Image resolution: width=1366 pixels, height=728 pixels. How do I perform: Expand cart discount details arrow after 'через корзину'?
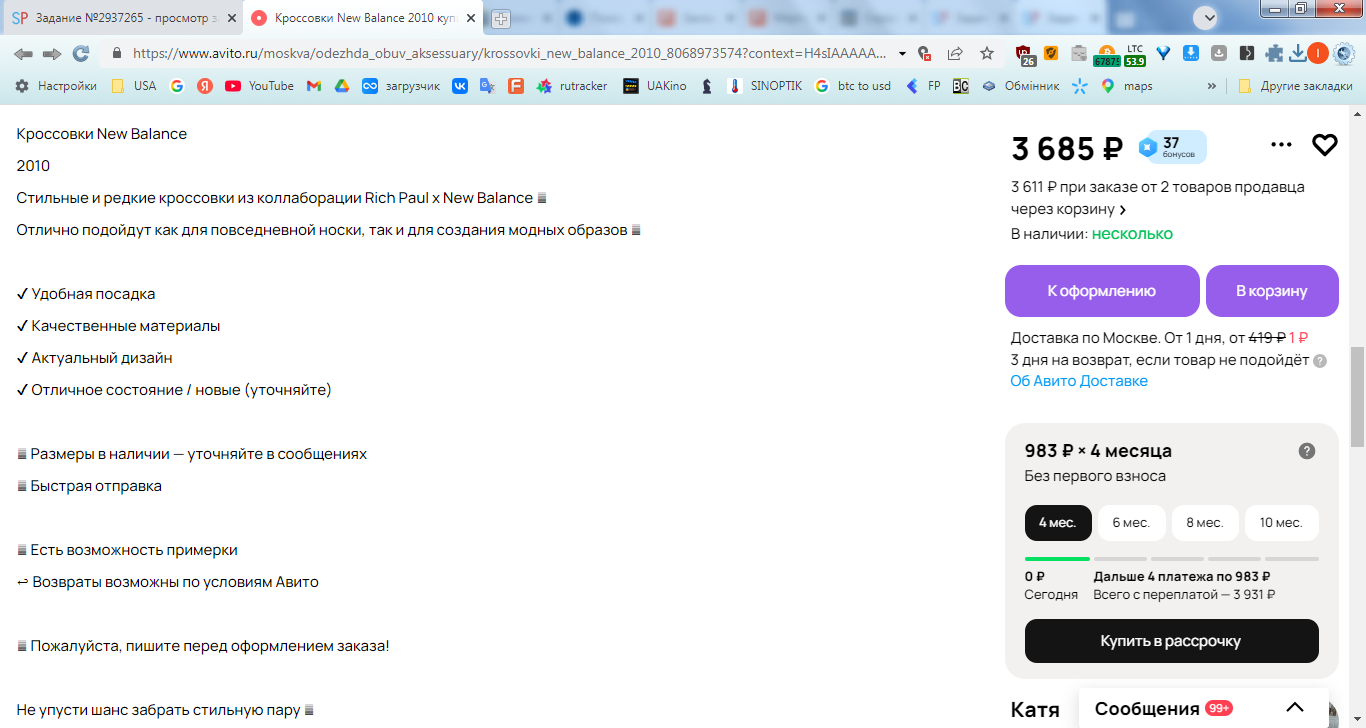[1123, 210]
